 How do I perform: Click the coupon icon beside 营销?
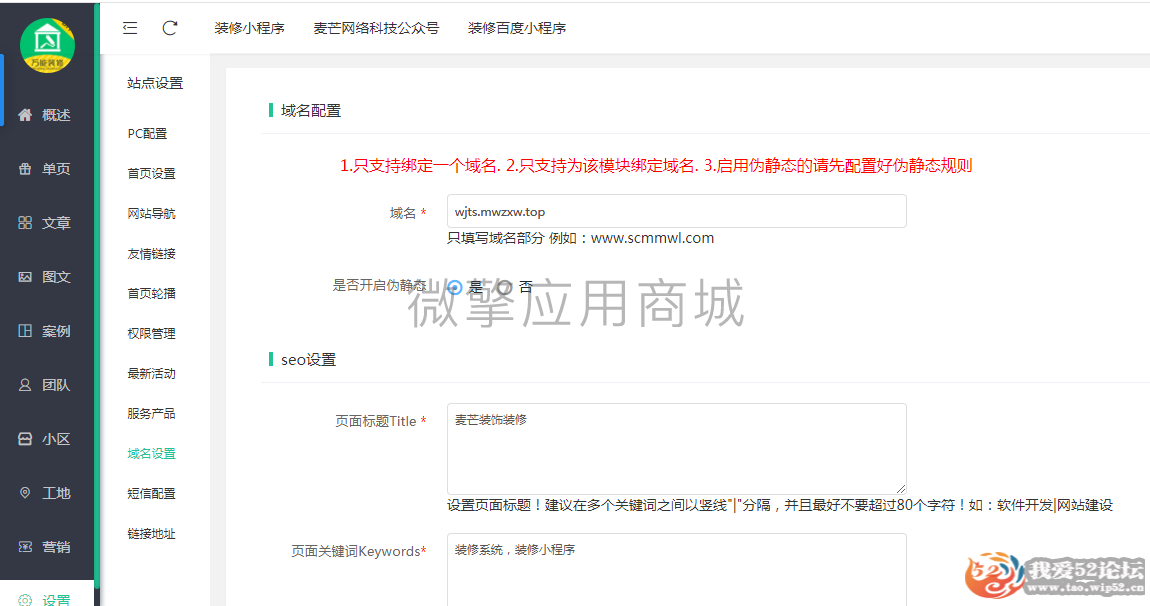25,547
